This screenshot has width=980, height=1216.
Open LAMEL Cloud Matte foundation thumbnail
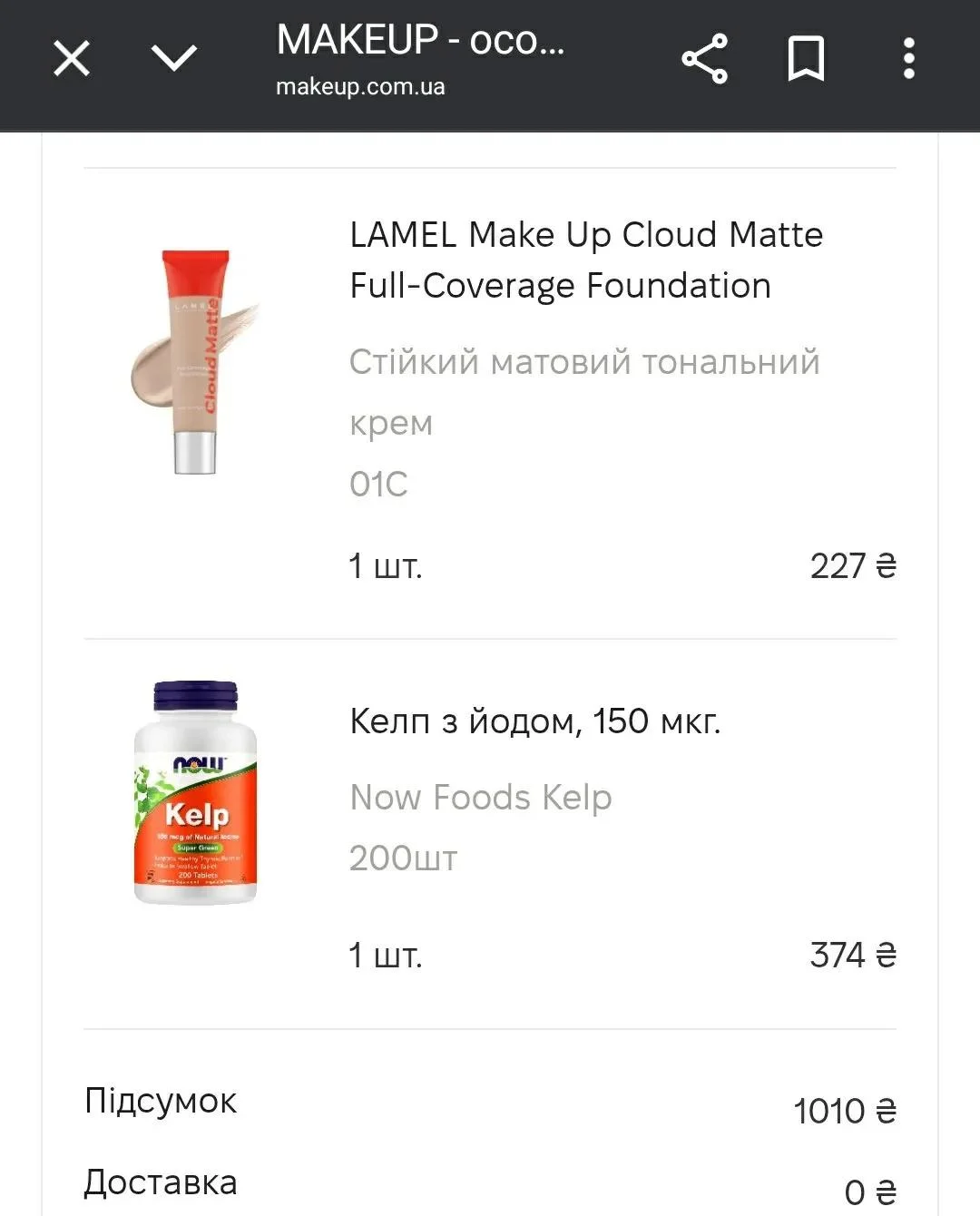pos(194,362)
